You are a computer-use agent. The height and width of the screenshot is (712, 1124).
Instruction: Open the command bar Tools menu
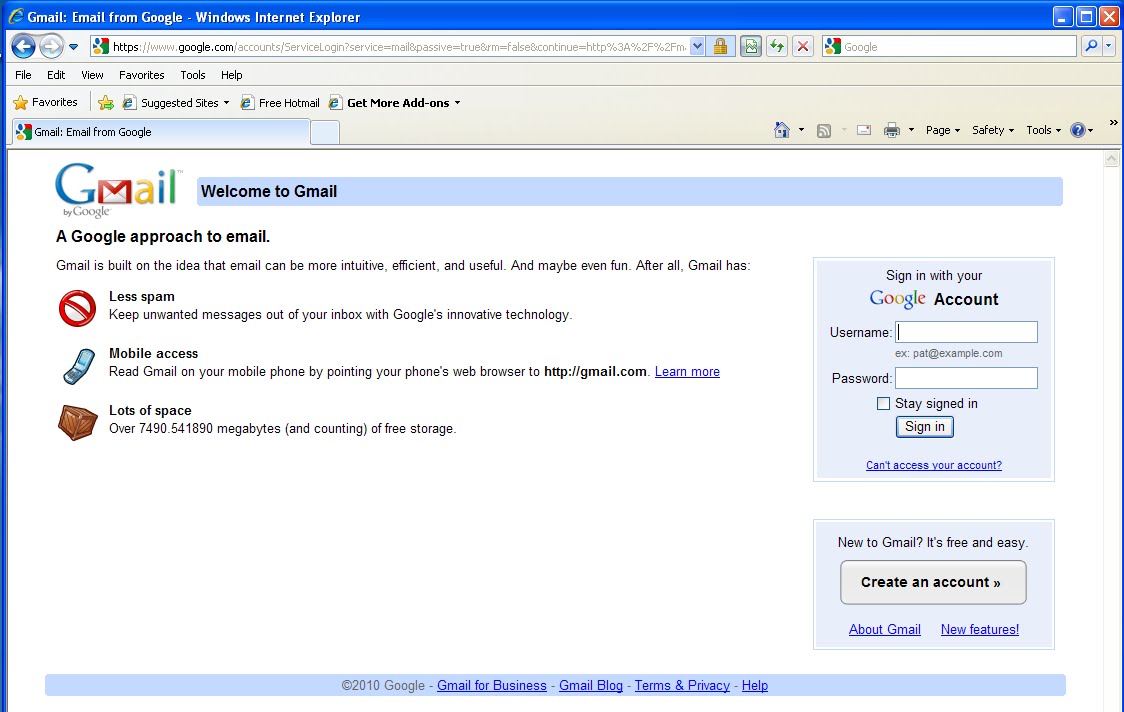click(1043, 130)
